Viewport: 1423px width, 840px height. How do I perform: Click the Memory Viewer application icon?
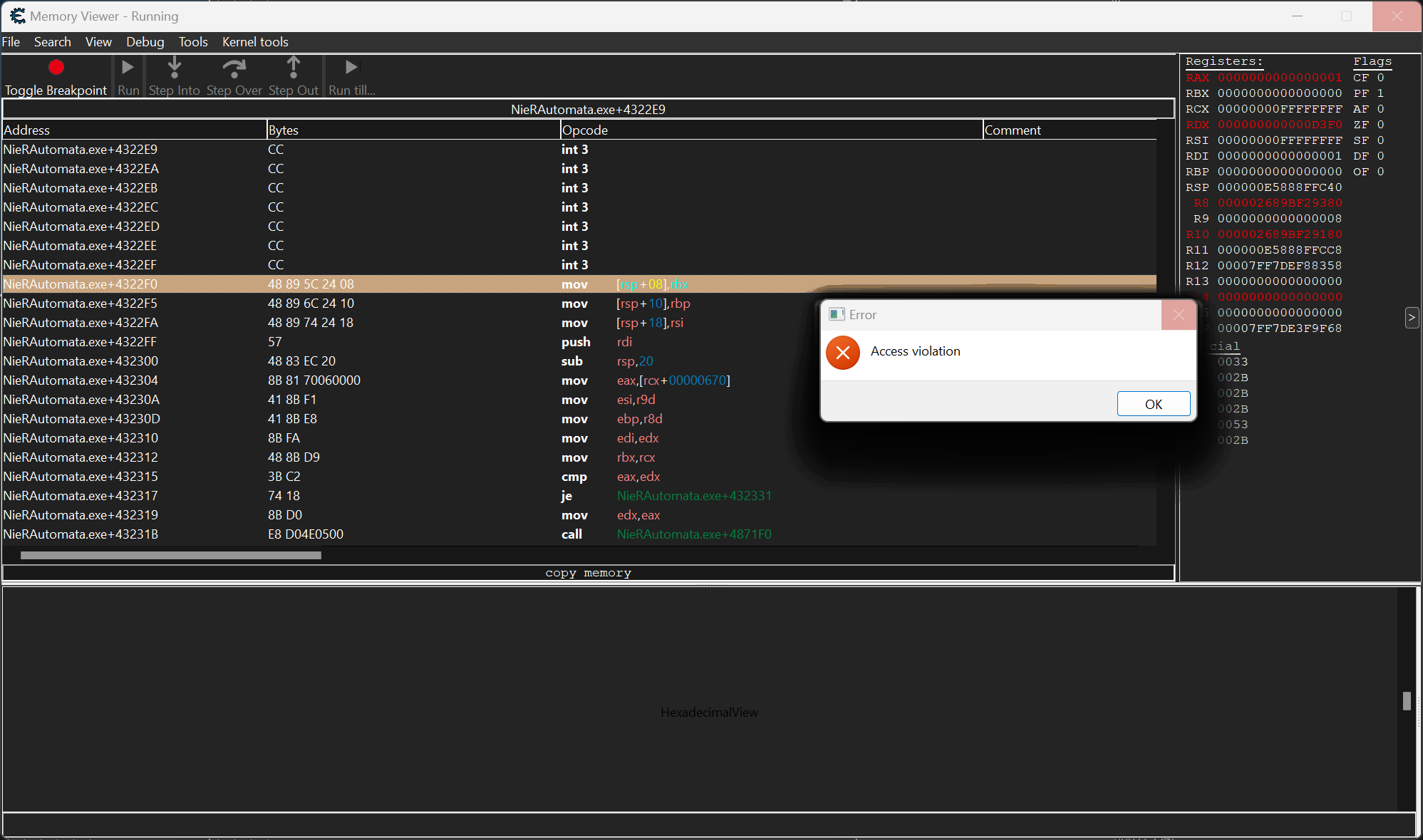click(x=17, y=16)
